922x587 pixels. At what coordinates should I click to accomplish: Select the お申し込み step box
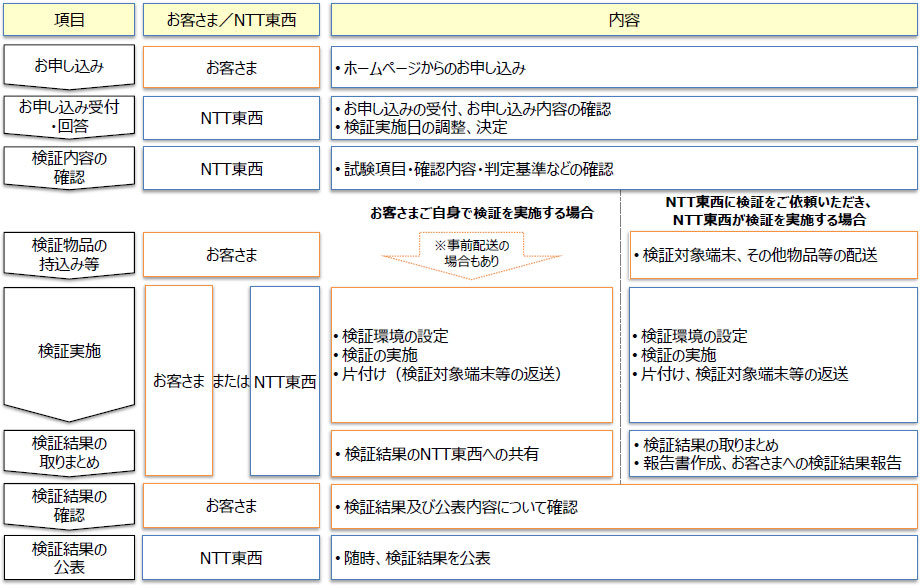[x=69, y=66]
